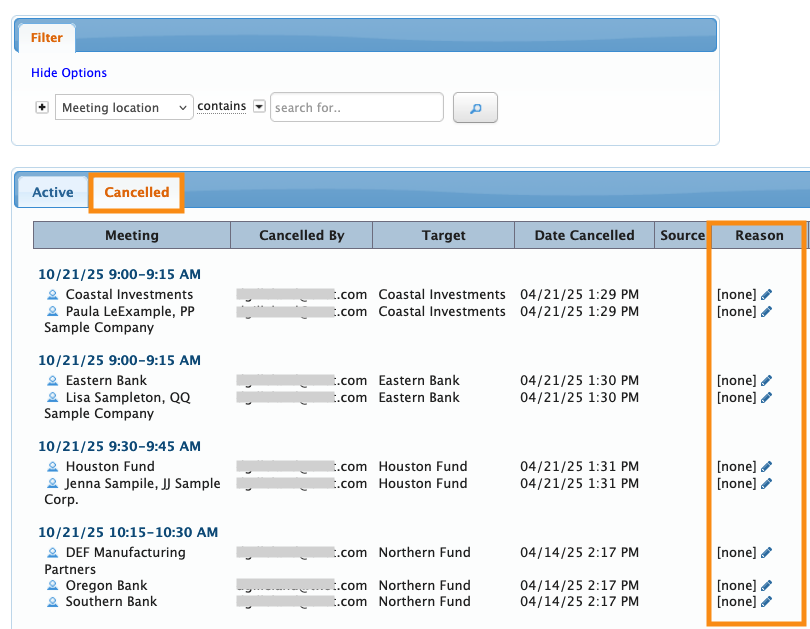
Task: Click person icon beside DEF Manufacturing Partners
Action: pos(53,553)
